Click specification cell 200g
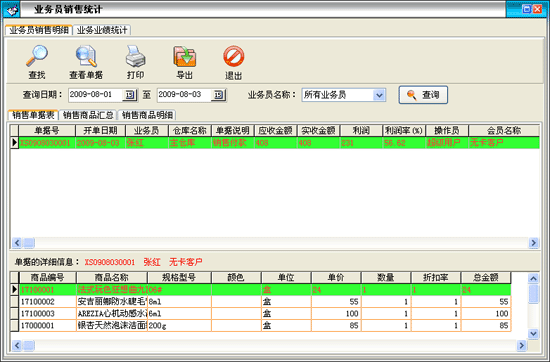 (179, 326)
